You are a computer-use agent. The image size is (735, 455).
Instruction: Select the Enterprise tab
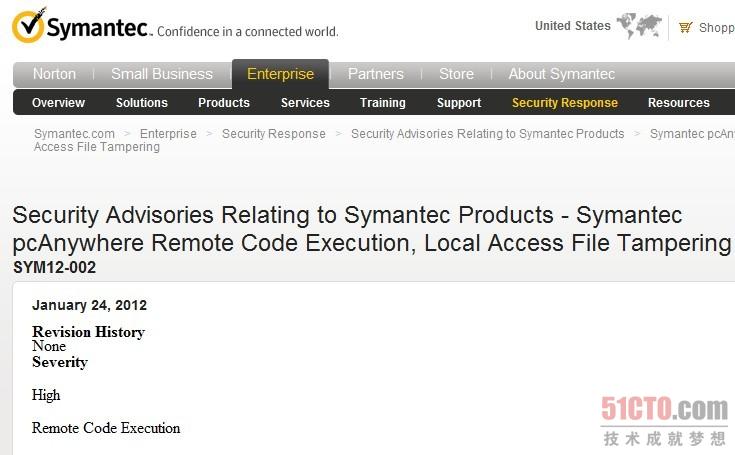point(280,74)
